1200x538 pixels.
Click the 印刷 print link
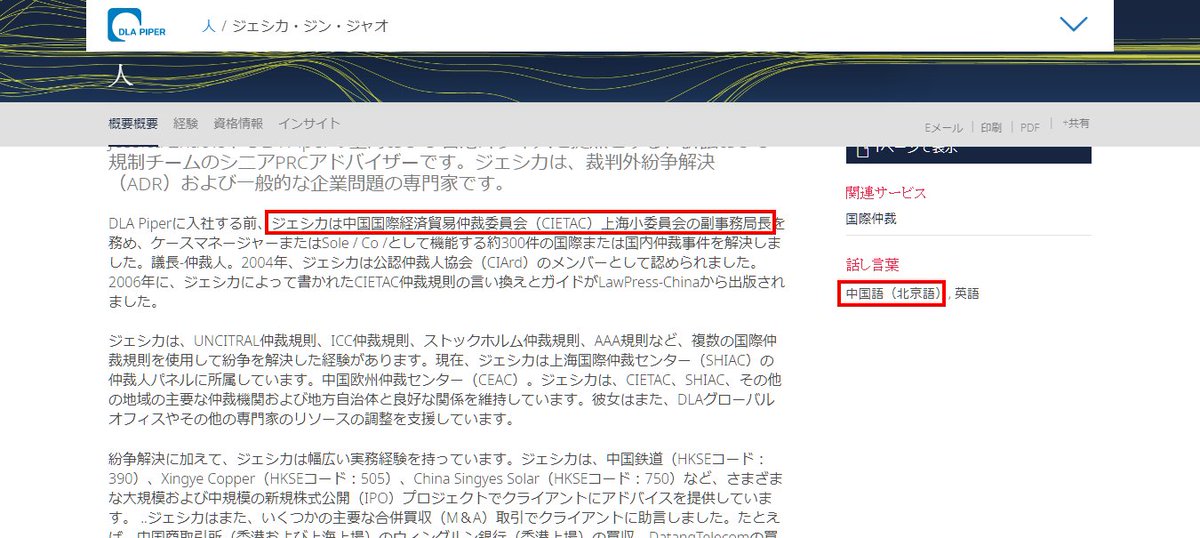[x=991, y=128]
